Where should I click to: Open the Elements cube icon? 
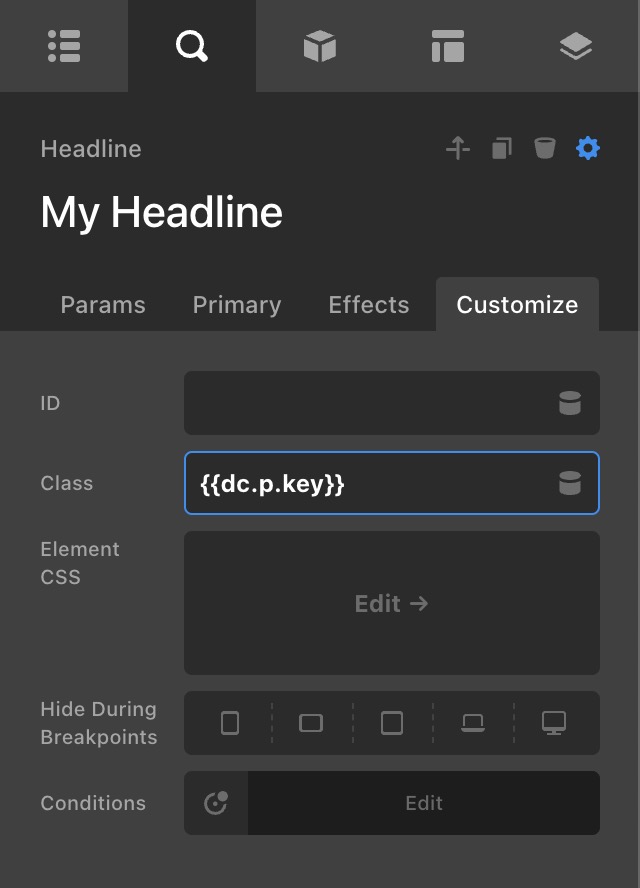pos(319,46)
